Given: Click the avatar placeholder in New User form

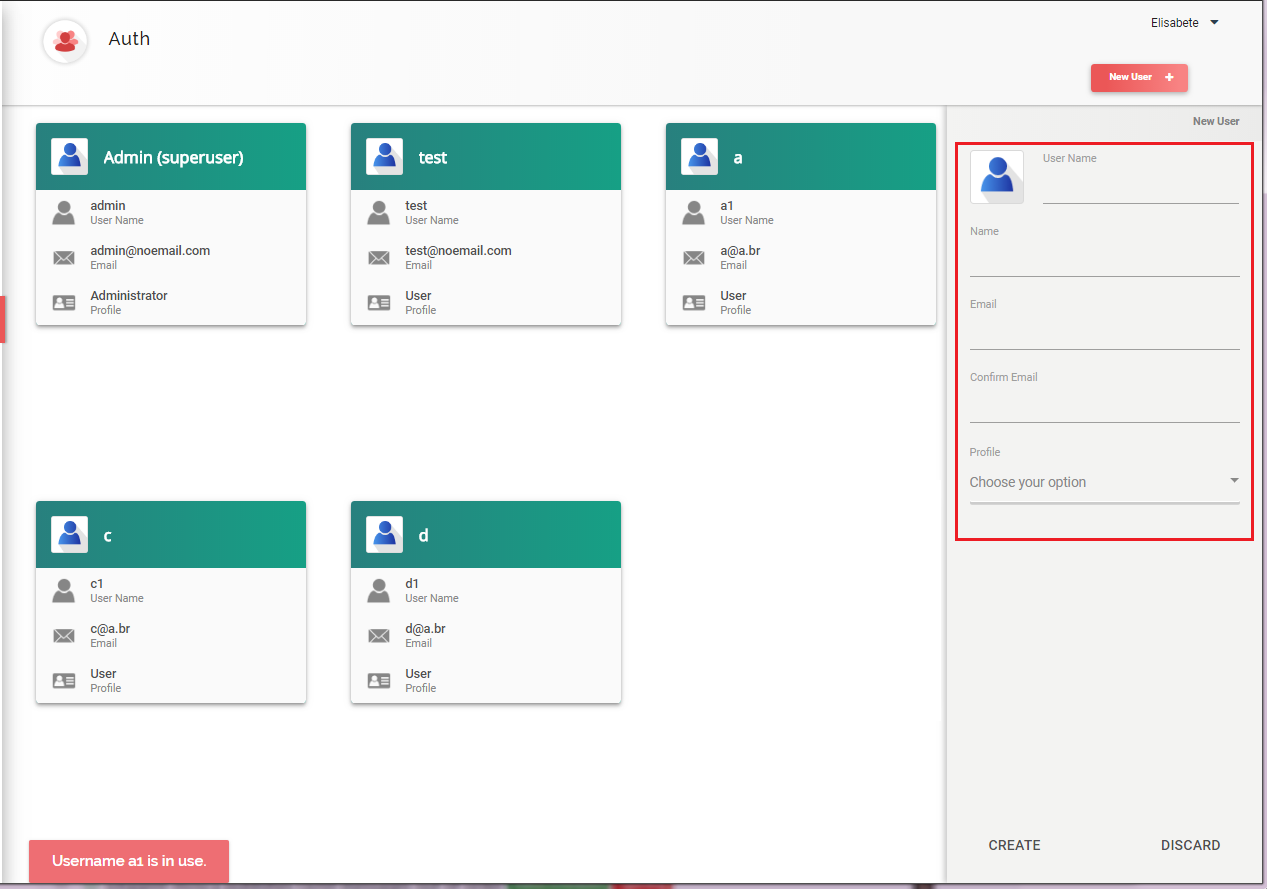Looking at the screenshot, I should 996,176.
